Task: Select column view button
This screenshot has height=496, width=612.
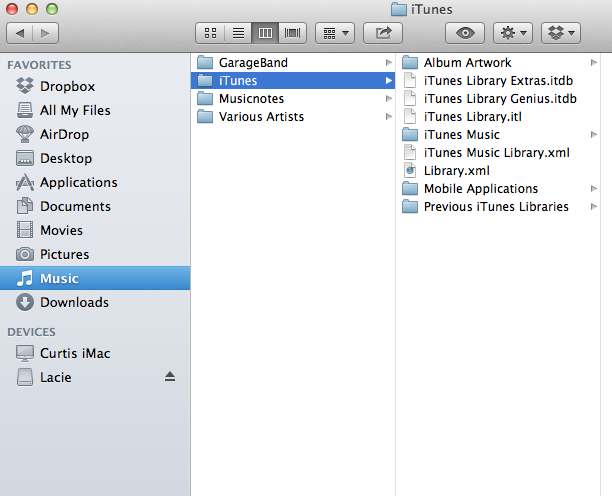Action: pyautogui.click(x=265, y=33)
